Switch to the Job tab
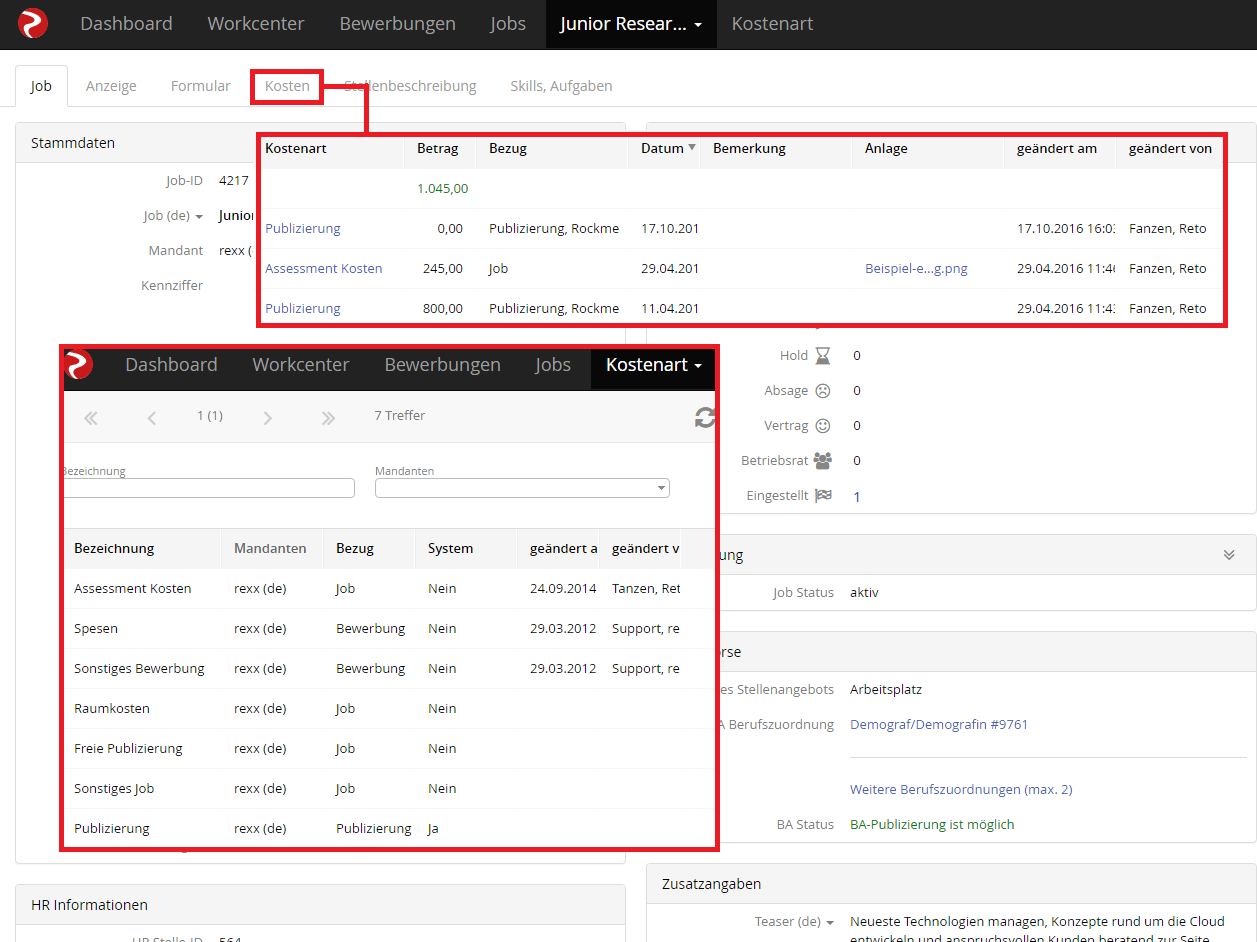 coord(41,86)
